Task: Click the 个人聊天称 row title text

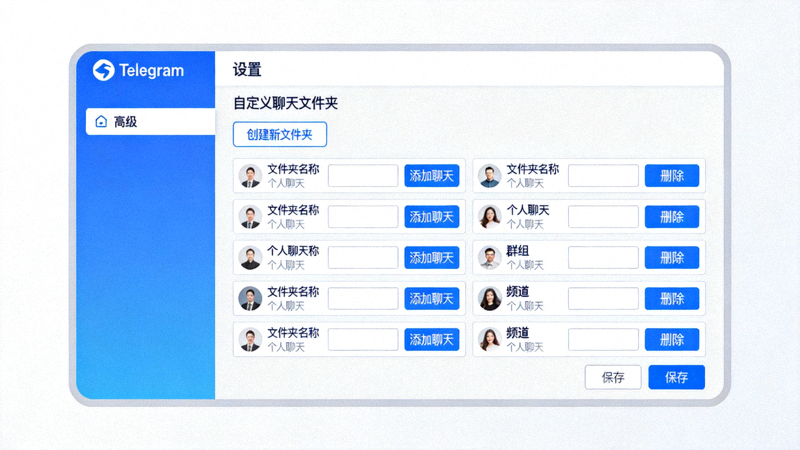Action: (293, 251)
